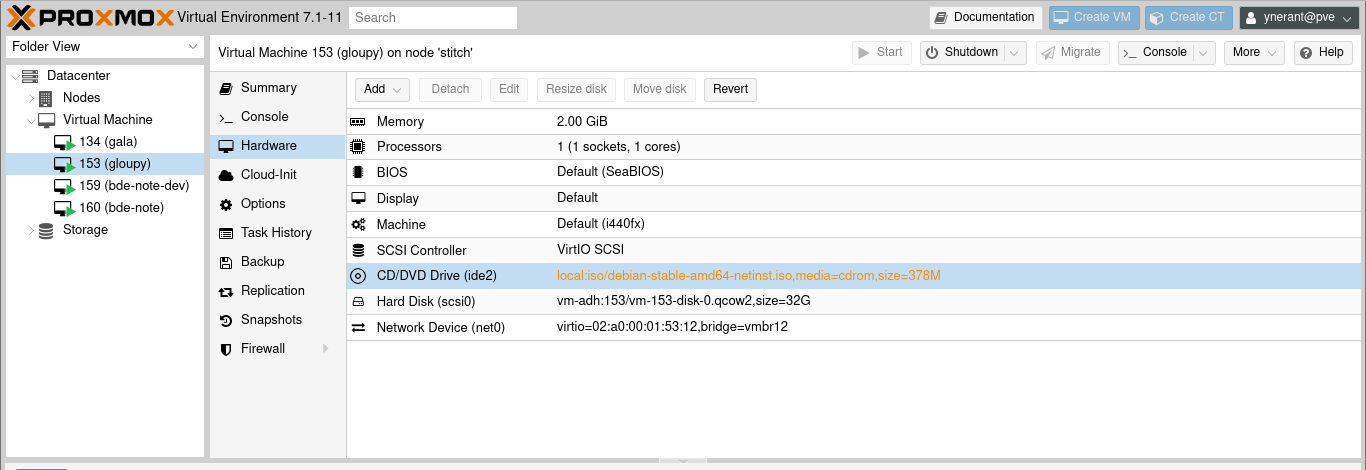Expand the Nodes tree item

click(31, 98)
